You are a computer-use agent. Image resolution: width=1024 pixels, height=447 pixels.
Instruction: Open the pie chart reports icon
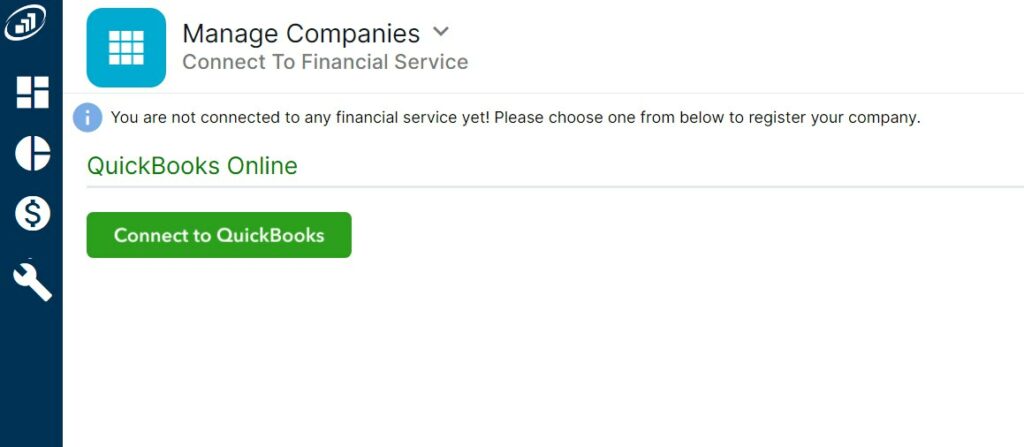pyautogui.click(x=33, y=154)
